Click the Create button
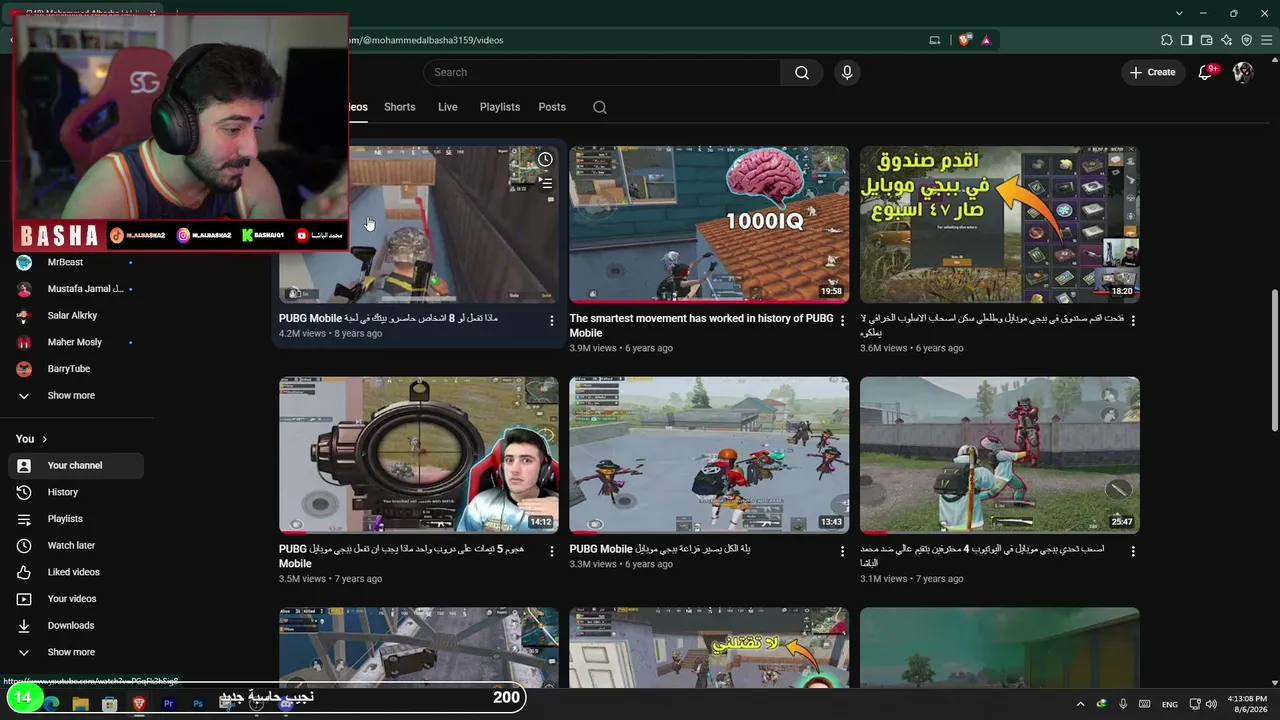This screenshot has height=720, width=1280. coord(1153,72)
